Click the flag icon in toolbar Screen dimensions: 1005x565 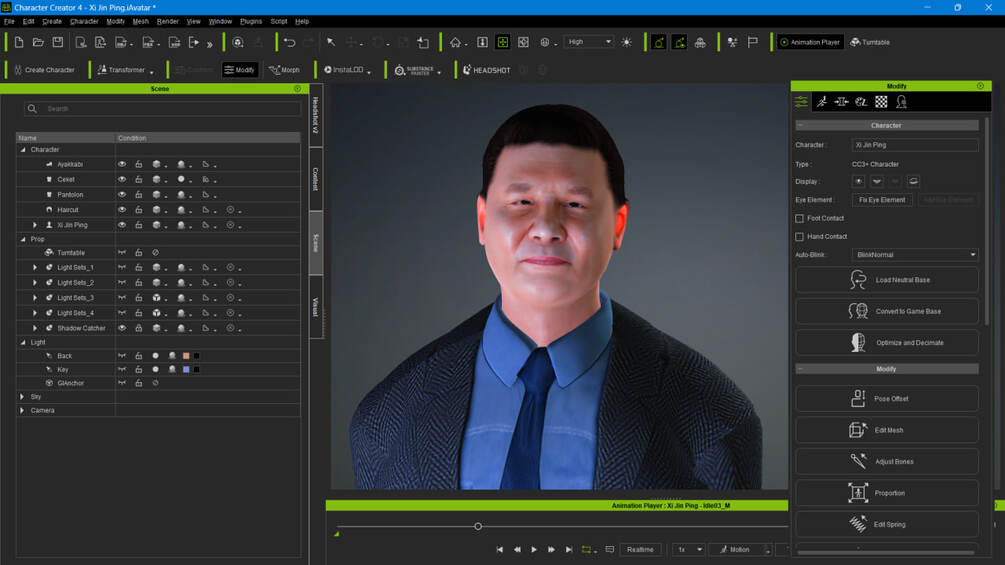pos(752,42)
